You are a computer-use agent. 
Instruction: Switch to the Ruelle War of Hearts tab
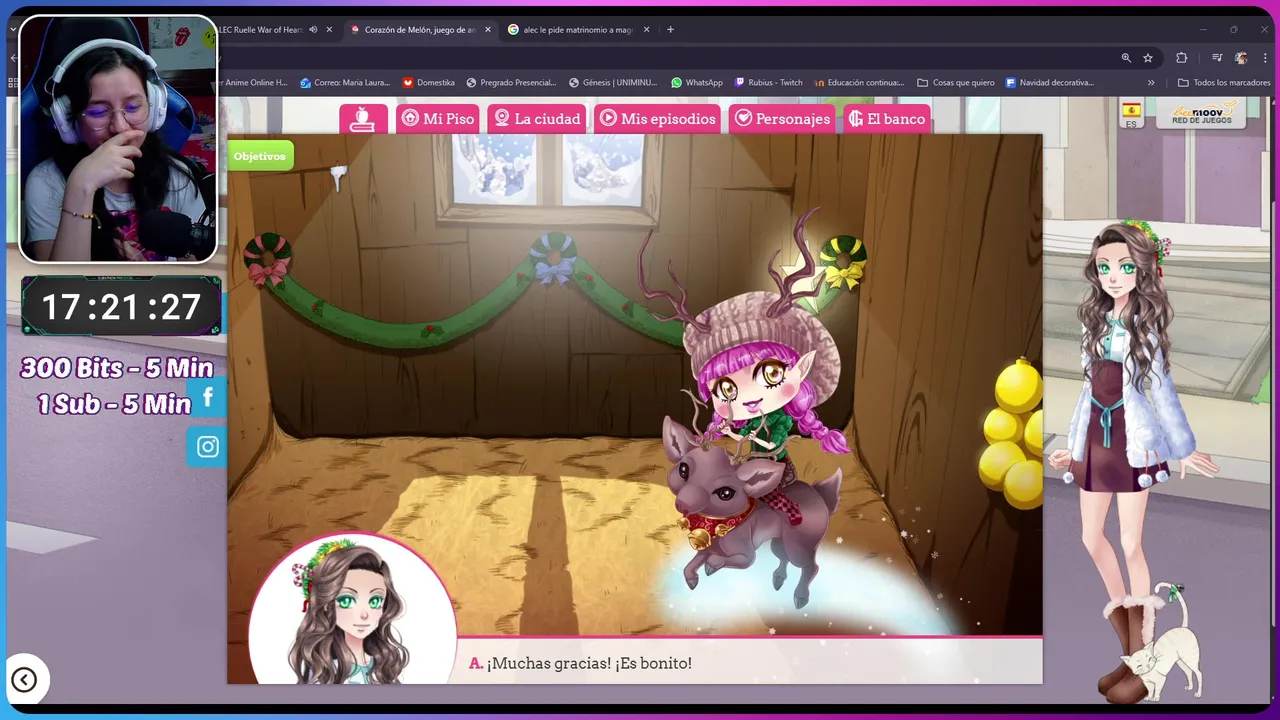coord(260,30)
